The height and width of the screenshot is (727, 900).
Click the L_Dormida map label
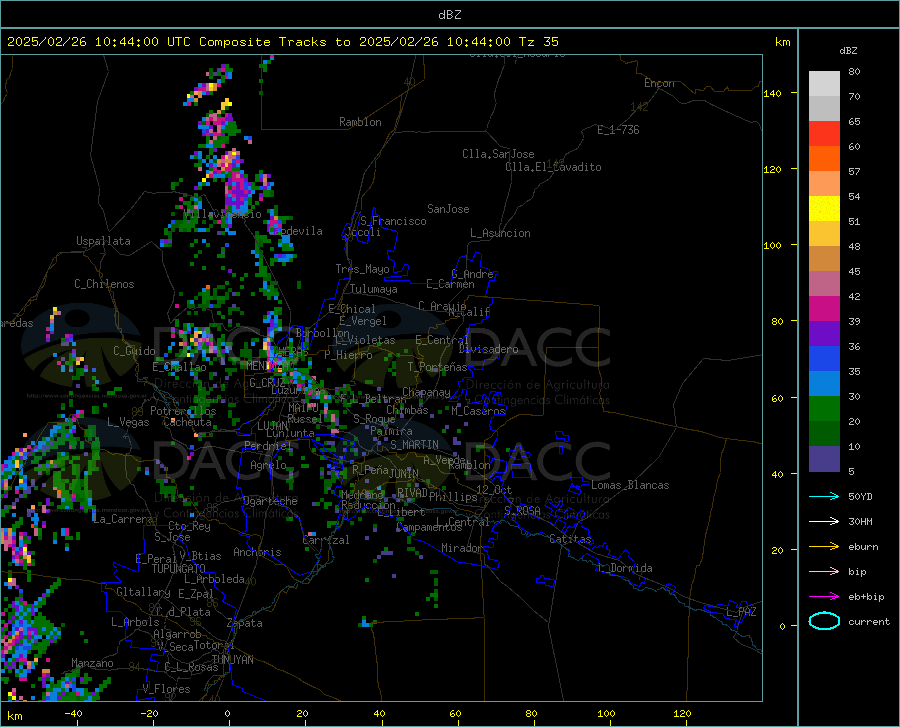click(x=625, y=568)
